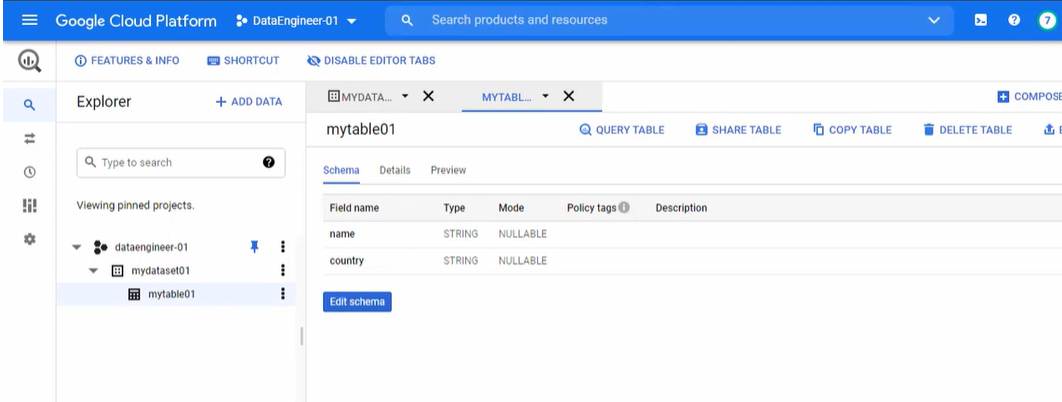
Task: Click the Field name column header
Action: (354, 208)
